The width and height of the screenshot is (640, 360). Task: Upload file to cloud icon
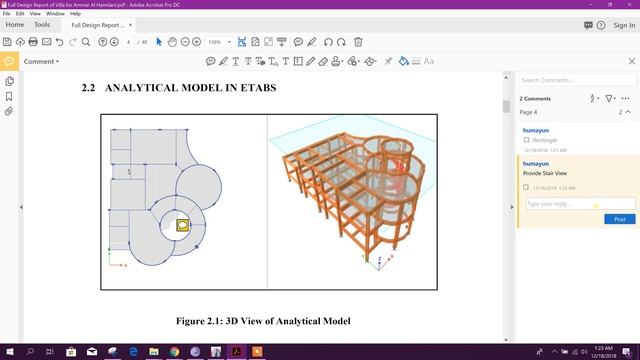tap(20, 42)
